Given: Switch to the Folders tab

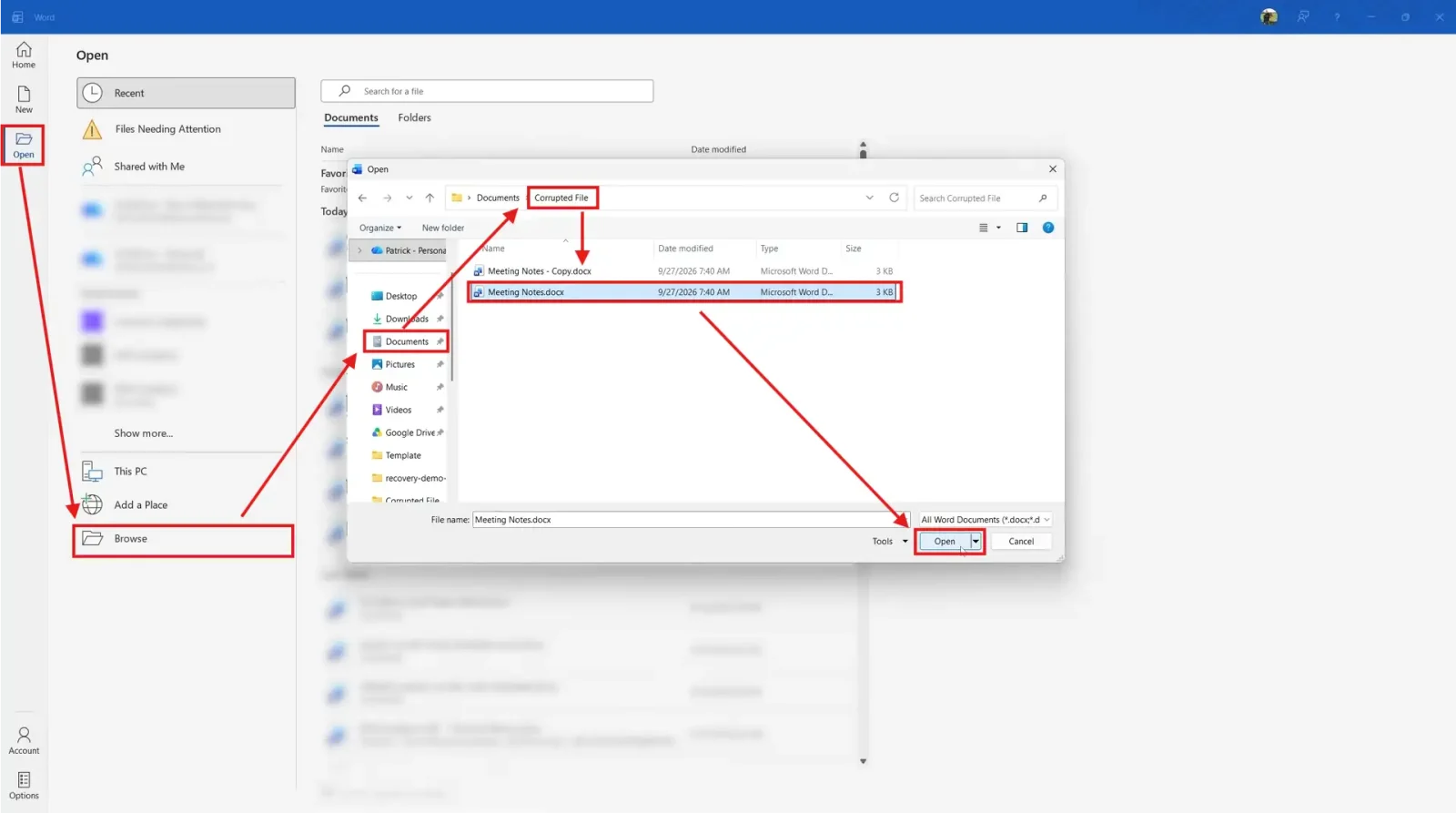Looking at the screenshot, I should point(414,117).
